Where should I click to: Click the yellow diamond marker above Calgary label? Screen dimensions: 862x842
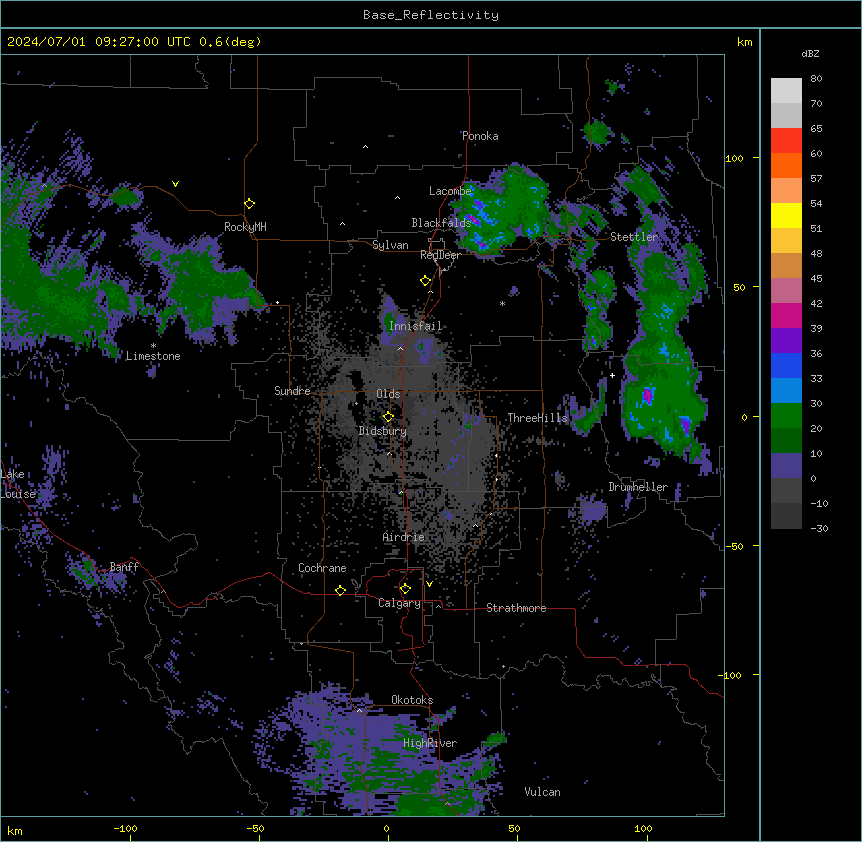point(406,589)
